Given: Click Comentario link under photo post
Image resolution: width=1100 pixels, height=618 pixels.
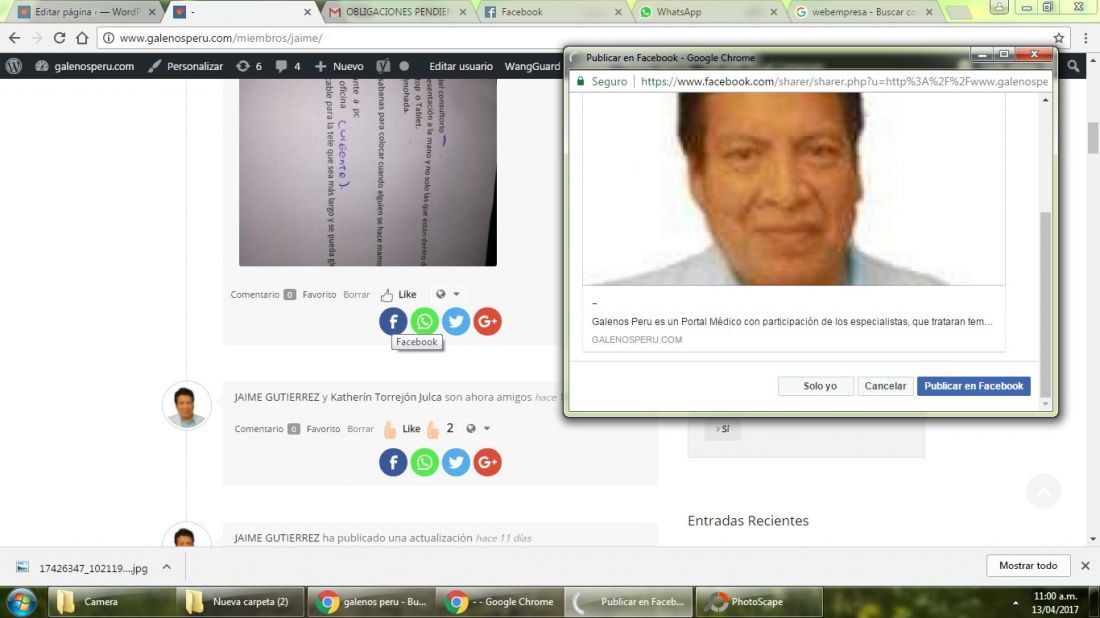Looking at the screenshot, I should click(255, 295).
